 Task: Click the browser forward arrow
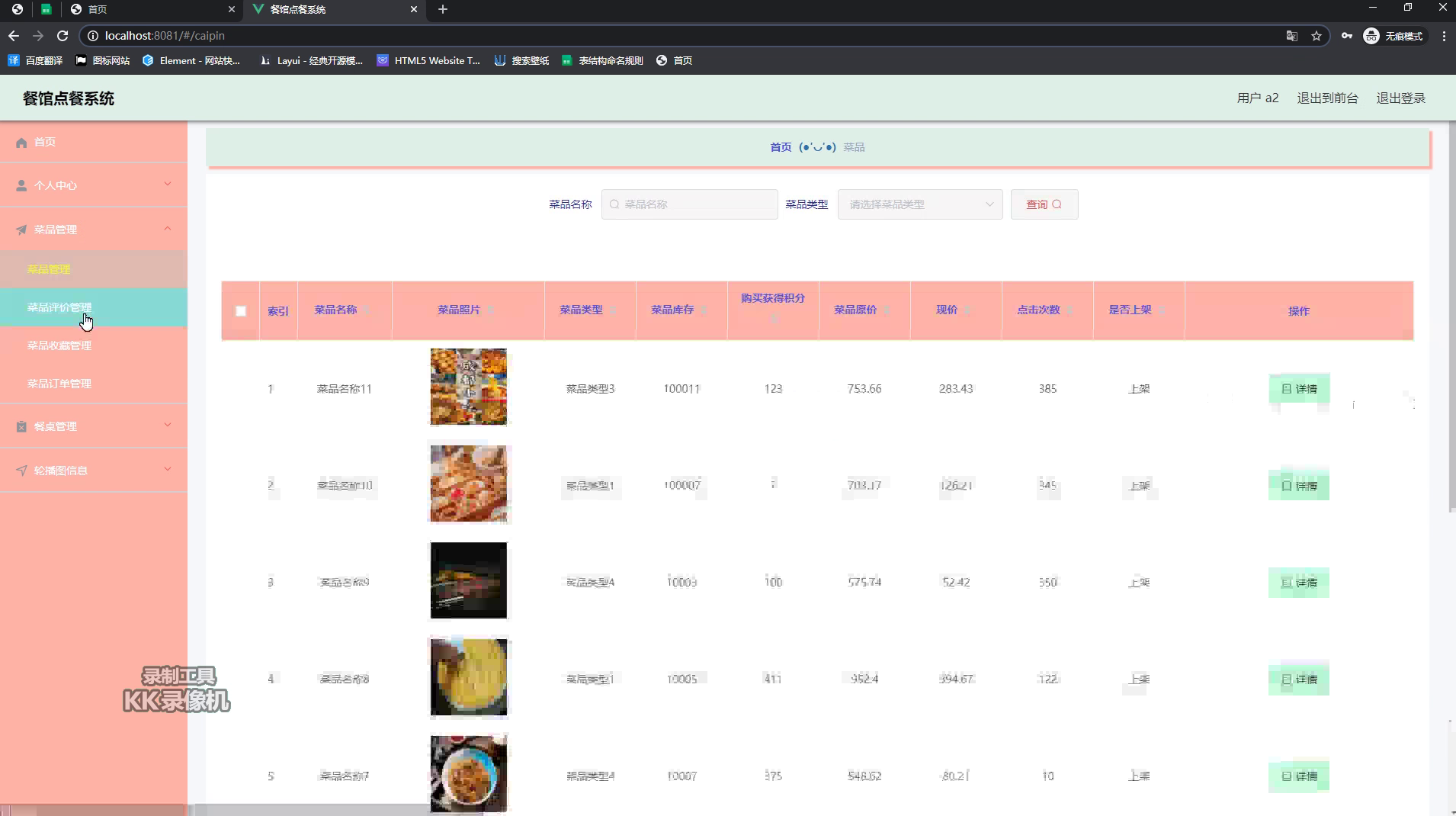click(x=38, y=36)
